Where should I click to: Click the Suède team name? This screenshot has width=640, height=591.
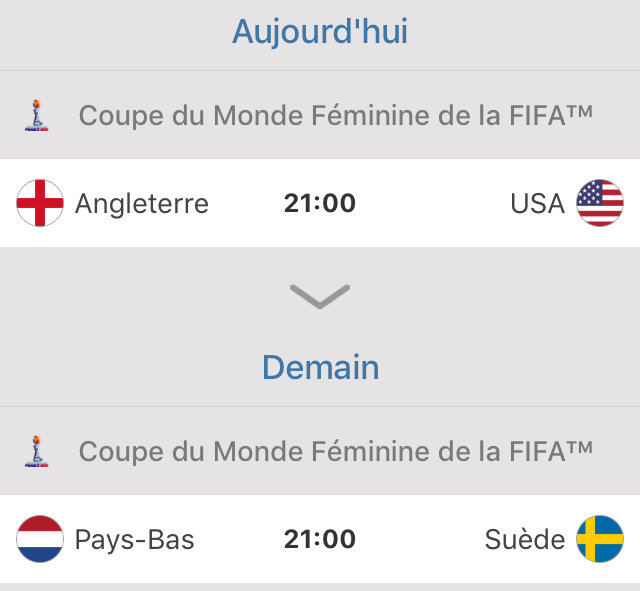pyautogui.click(x=524, y=540)
